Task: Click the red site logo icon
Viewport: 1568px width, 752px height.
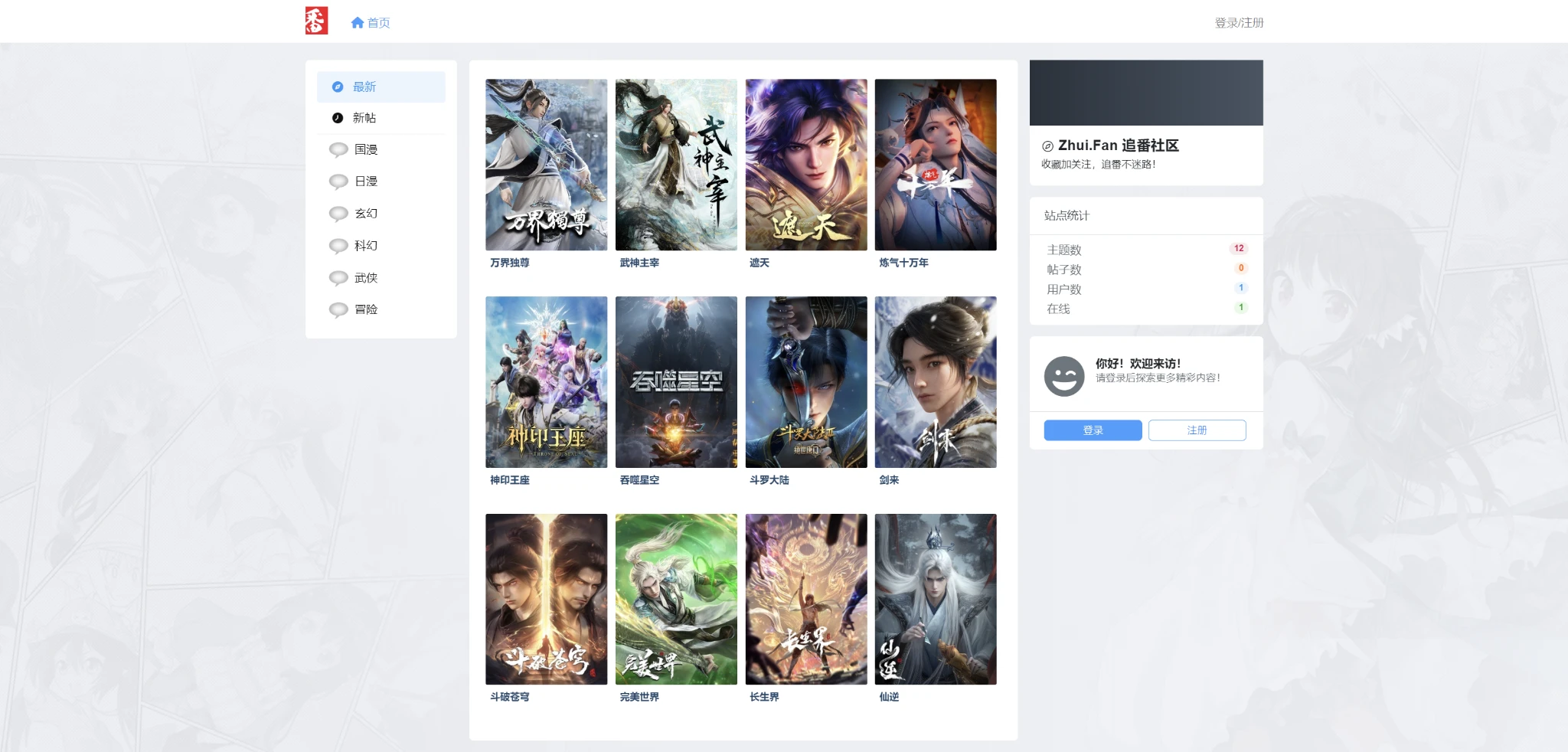Action: pyautogui.click(x=316, y=21)
